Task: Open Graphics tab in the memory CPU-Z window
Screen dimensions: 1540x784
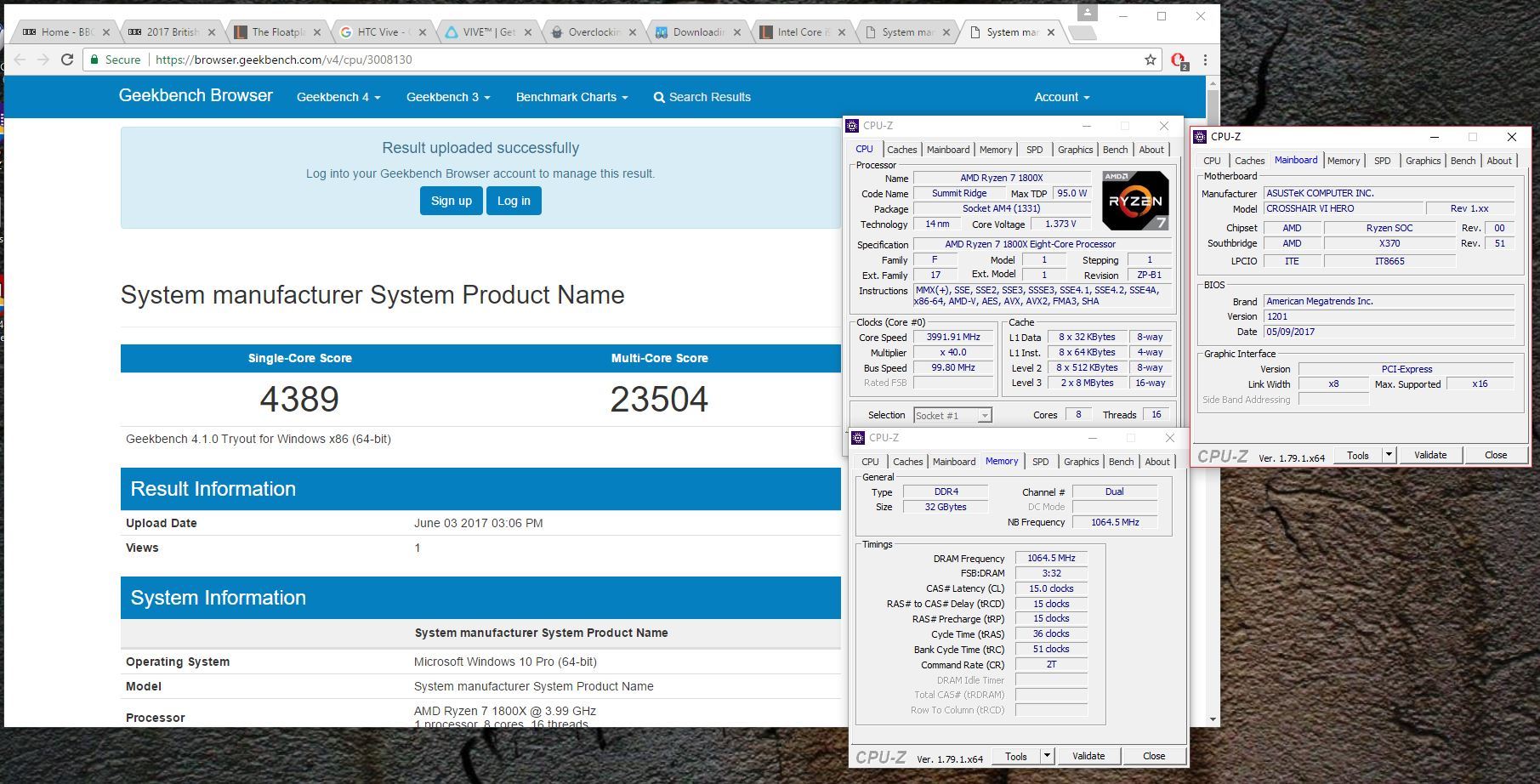Action: 1081,462
